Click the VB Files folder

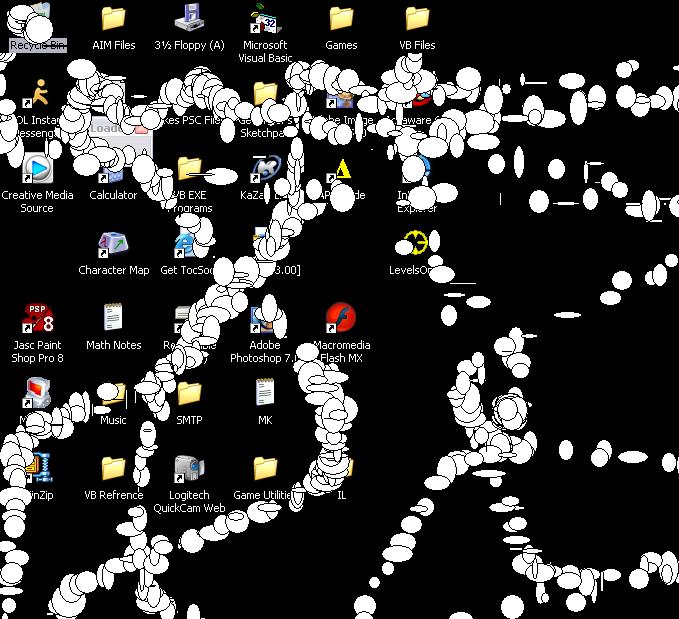417,19
